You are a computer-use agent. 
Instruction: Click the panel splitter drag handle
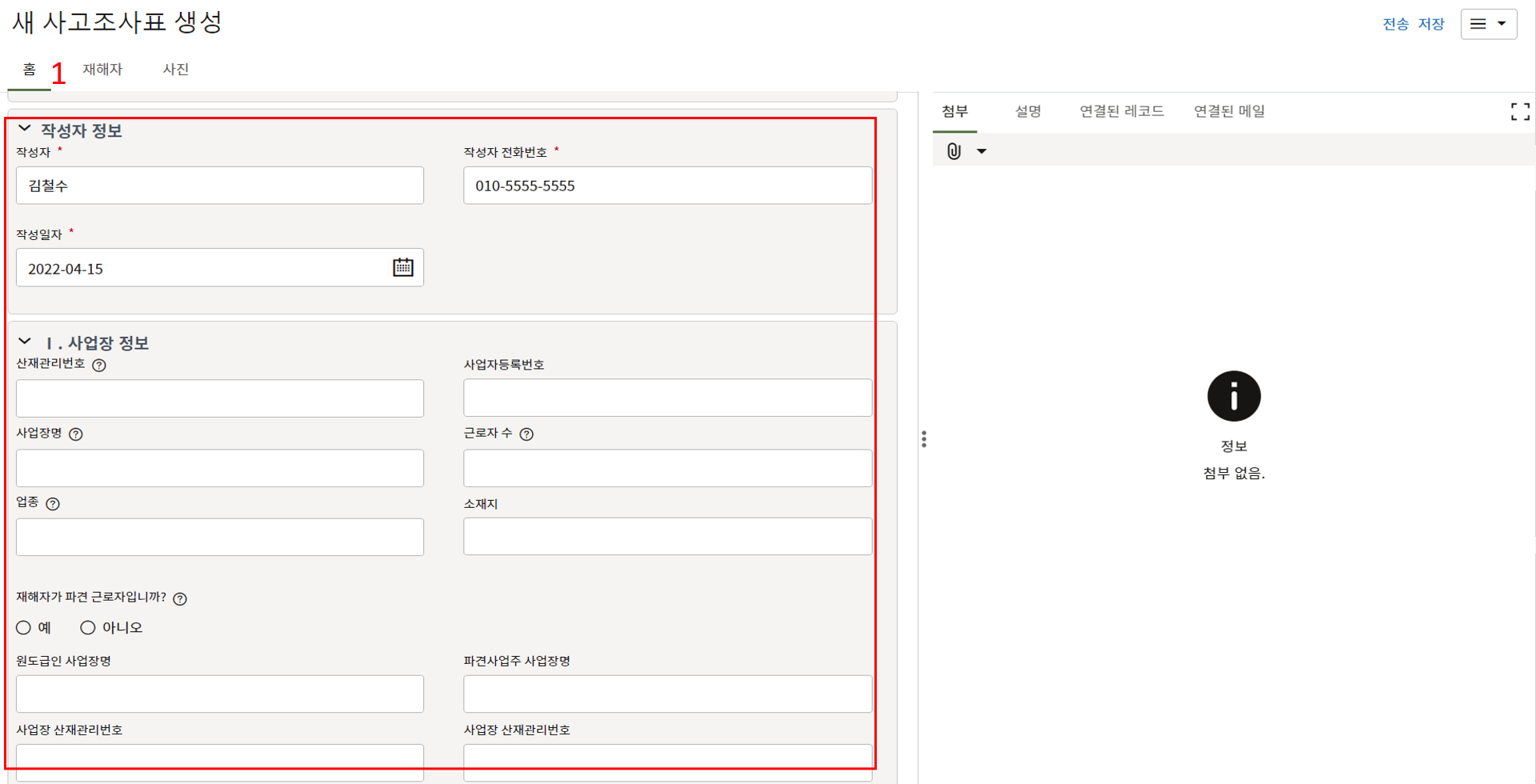924,439
